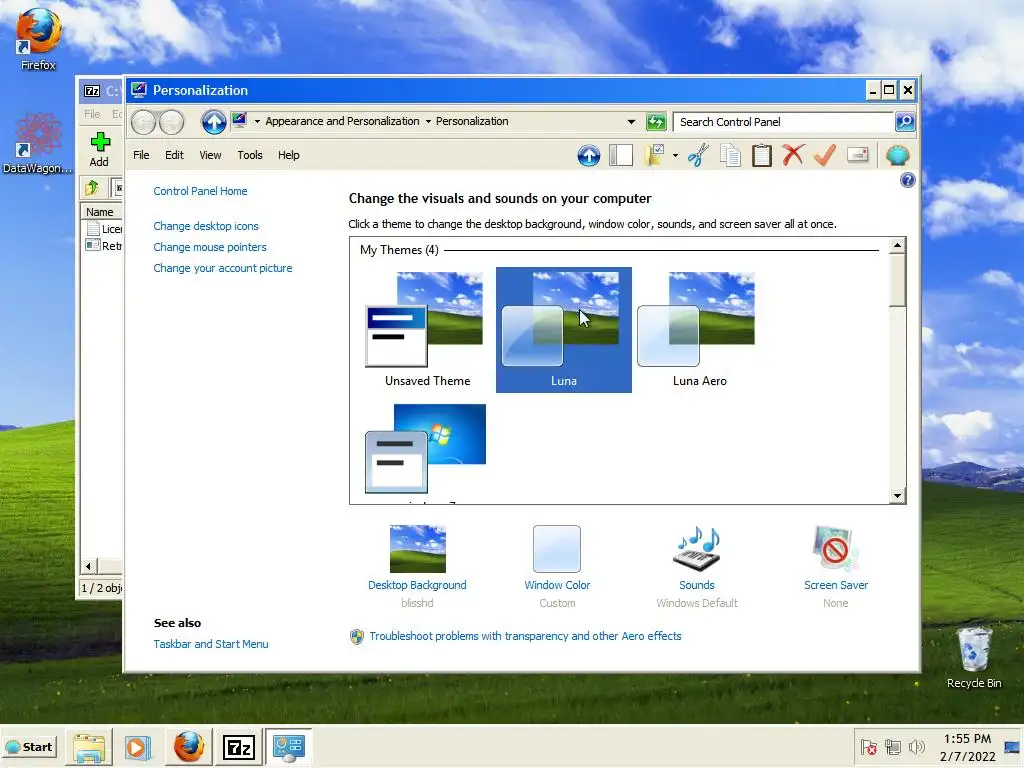Open Taskbar and Start Menu link

point(211,645)
